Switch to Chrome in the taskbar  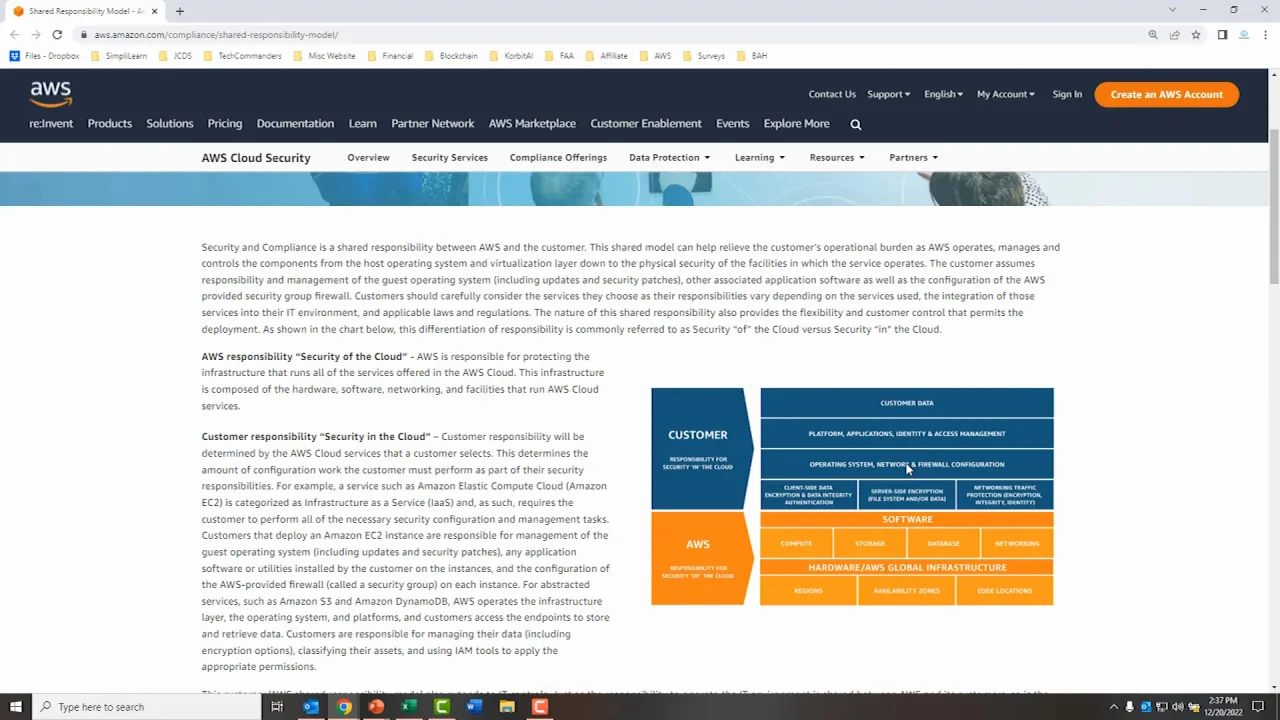pyautogui.click(x=344, y=707)
